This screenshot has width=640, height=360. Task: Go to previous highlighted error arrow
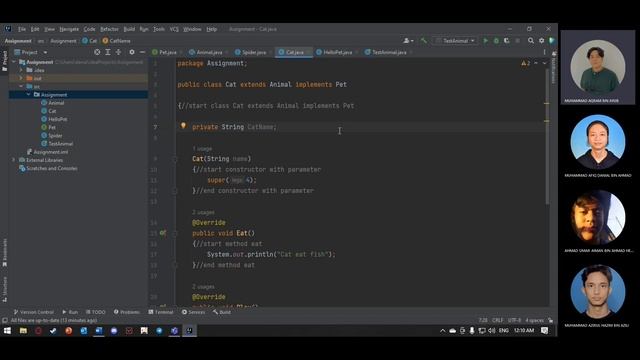click(x=536, y=63)
